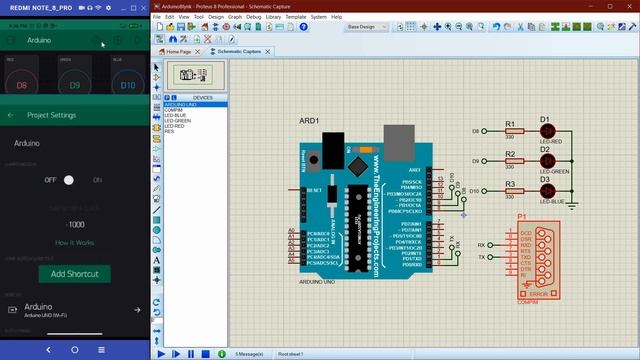Select the Text Script Mode tool
Image resolution: width=640 pixels, height=360 pixels.
click(157, 107)
